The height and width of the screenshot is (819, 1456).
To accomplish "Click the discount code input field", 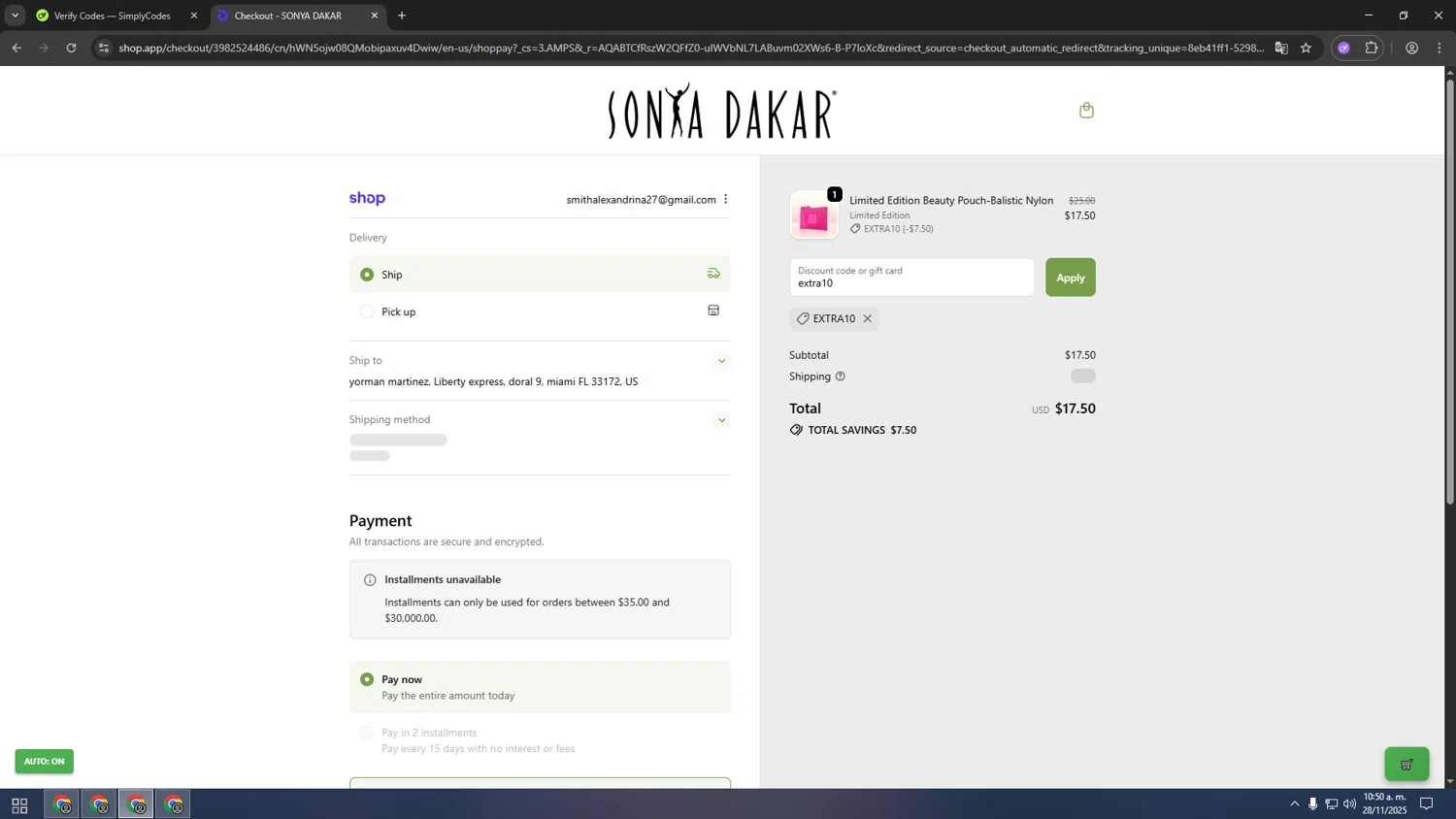I will click(911, 278).
